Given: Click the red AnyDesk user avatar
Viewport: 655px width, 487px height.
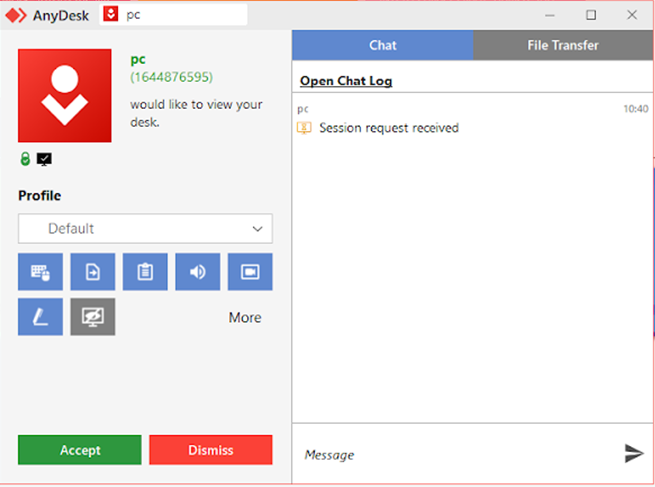Looking at the screenshot, I should click(x=65, y=96).
